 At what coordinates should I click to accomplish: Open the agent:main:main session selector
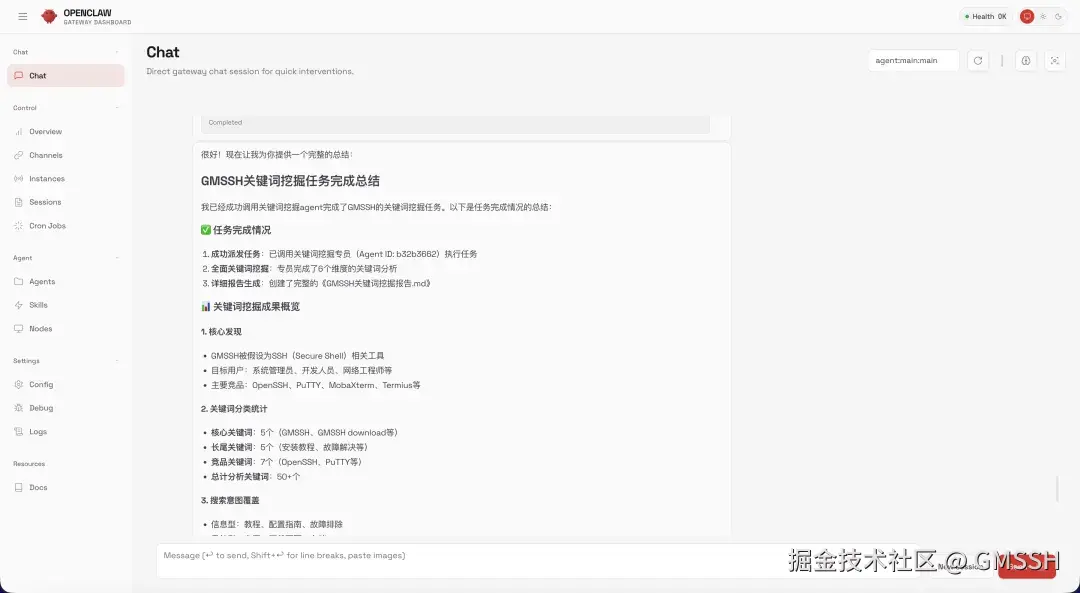tap(913, 61)
